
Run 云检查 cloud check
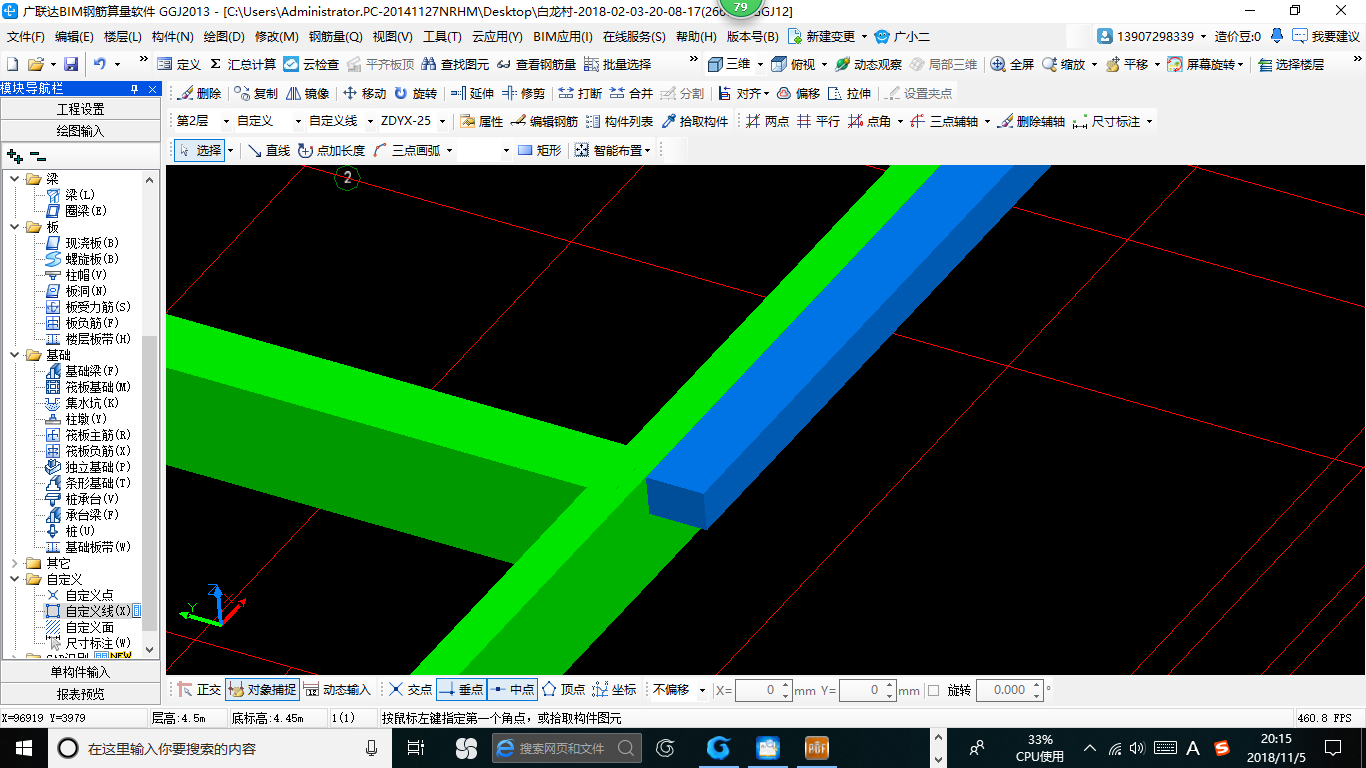311,64
